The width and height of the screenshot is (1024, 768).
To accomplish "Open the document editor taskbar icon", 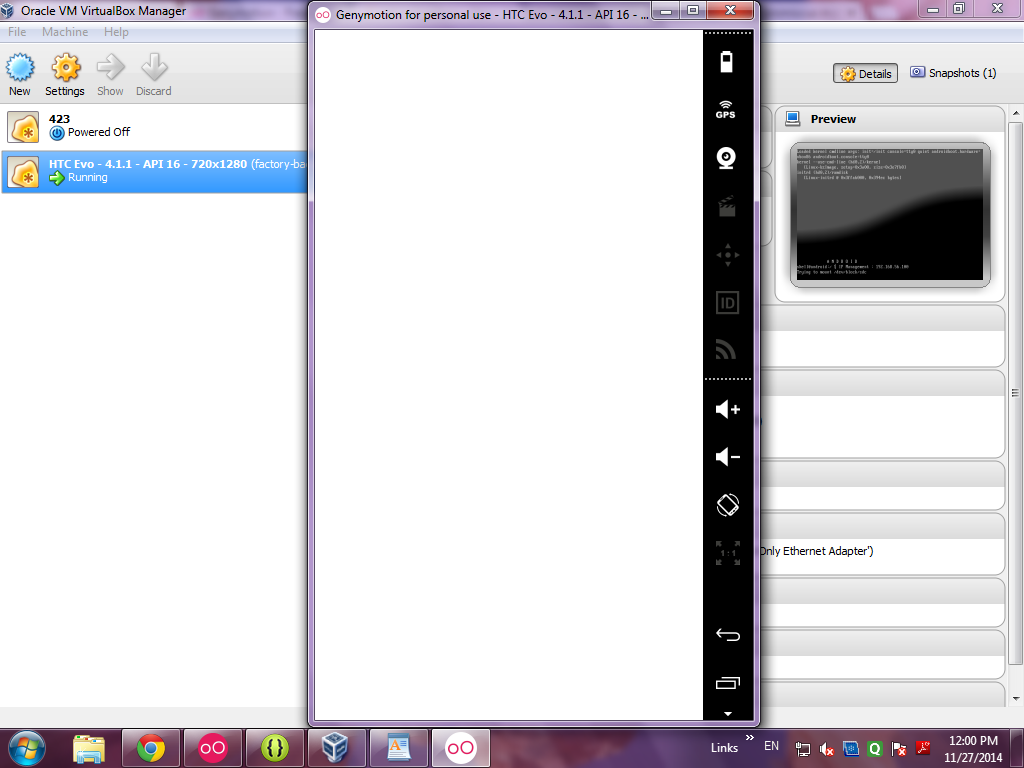I will pyautogui.click(x=398, y=748).
